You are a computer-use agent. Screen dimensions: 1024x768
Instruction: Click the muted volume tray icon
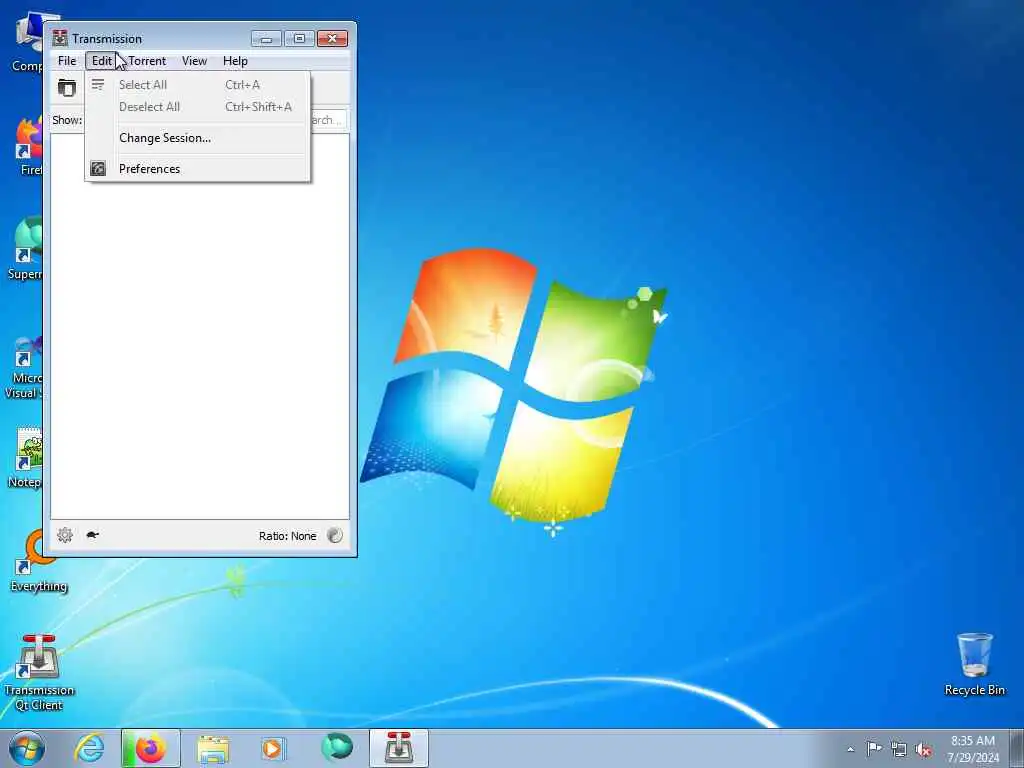tap(923, 749)
